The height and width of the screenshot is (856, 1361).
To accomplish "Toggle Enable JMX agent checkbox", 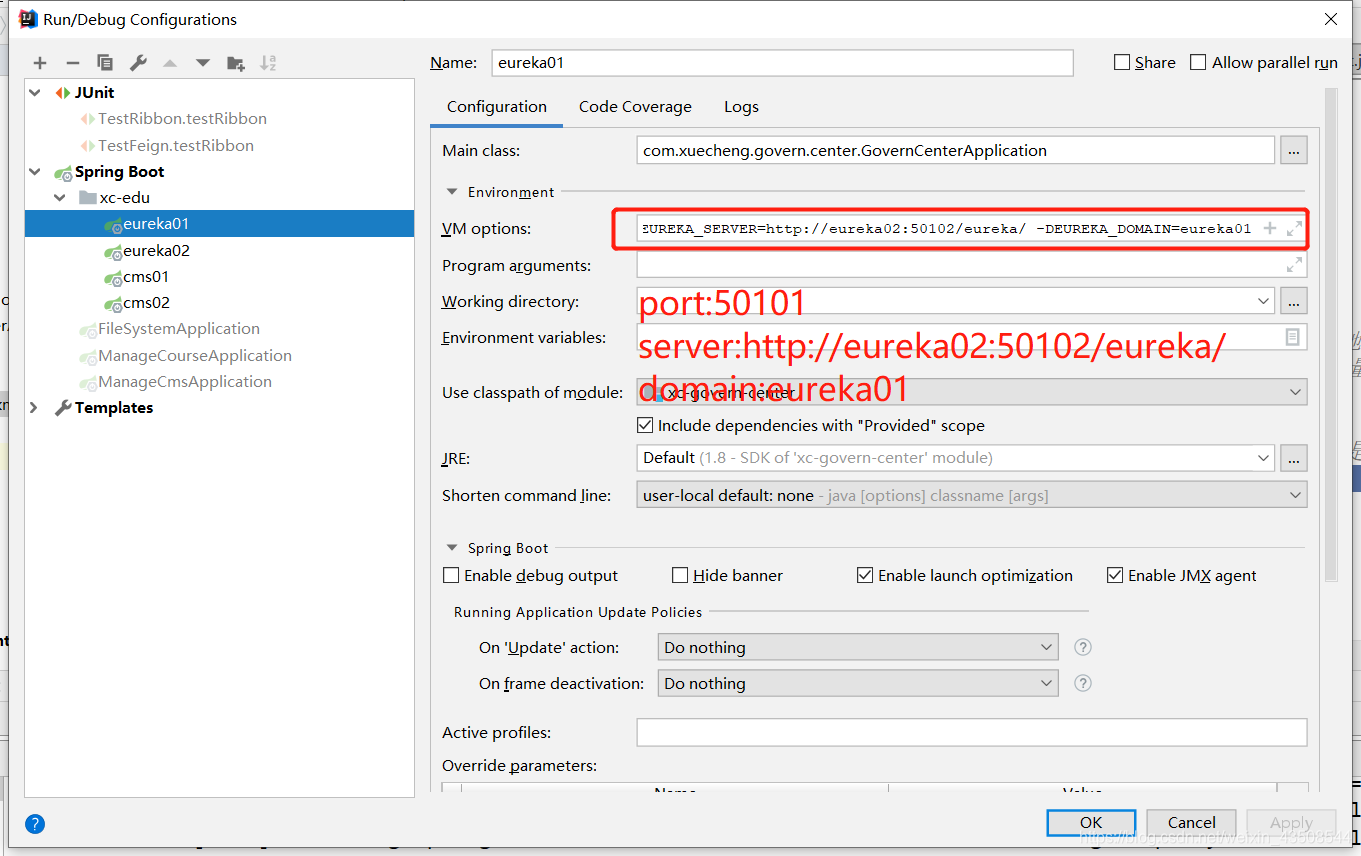I will click(1115, 575).
